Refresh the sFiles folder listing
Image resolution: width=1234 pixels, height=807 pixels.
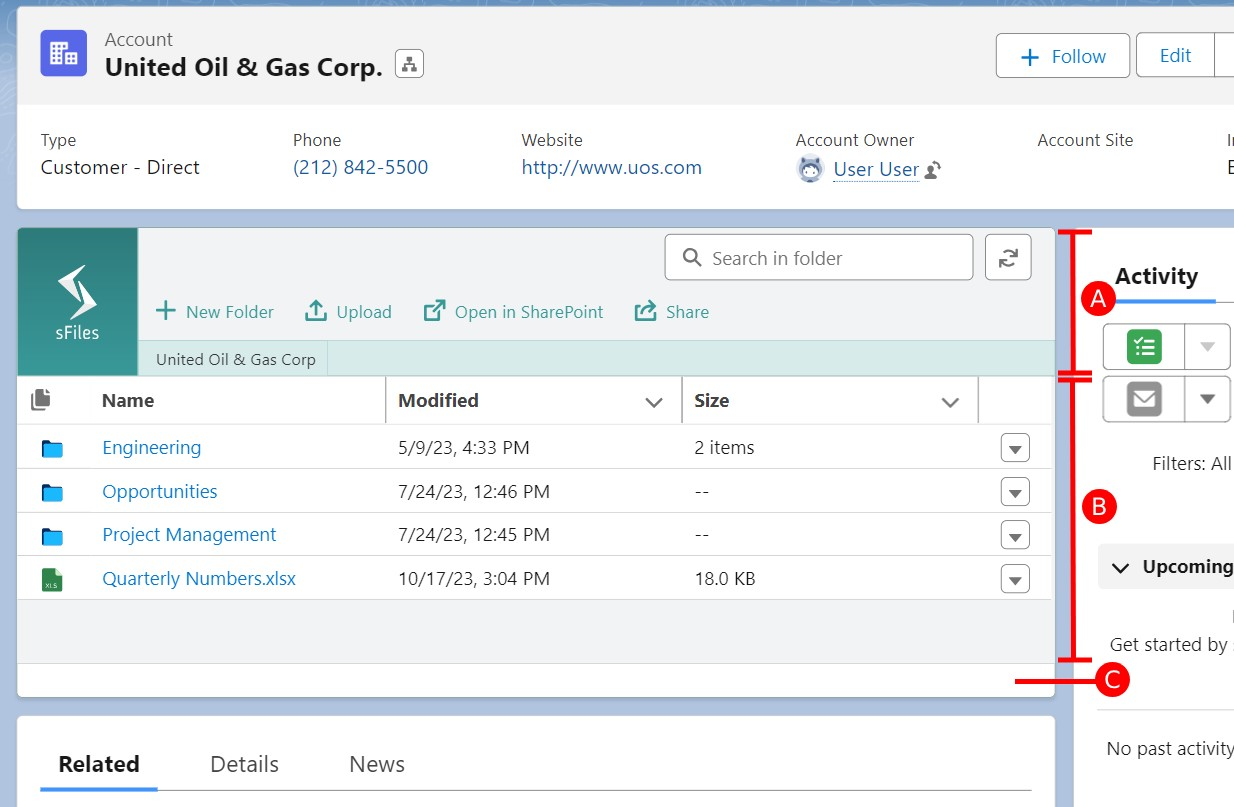pos(1008,258)
